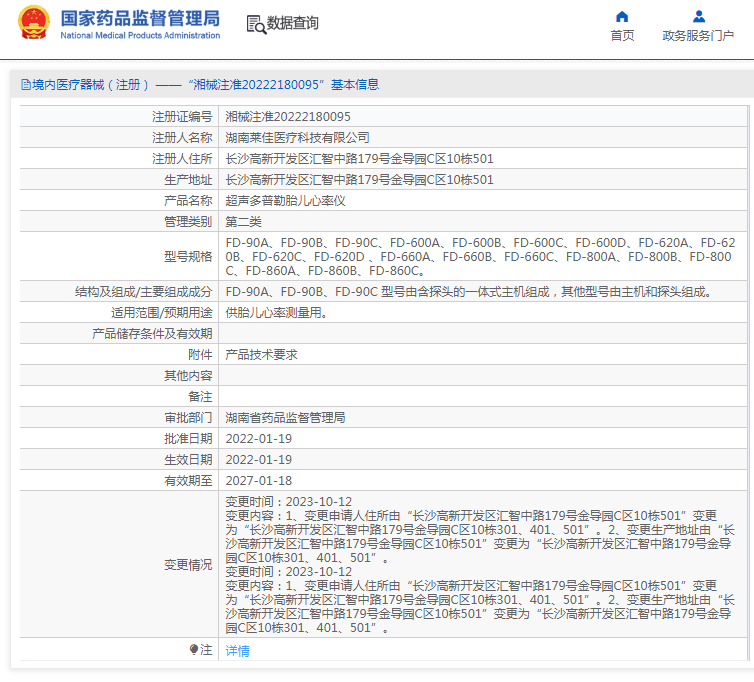The height and width of the screenshot is (682, 754).
Task: Click the 生效日期 value 2022-01-19
Action: pos(259,460)
